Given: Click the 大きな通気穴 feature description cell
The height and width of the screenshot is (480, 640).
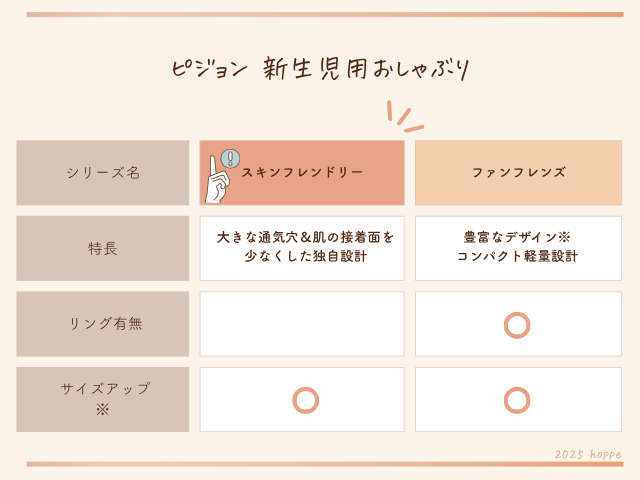Looking at the screenshot, I should click(302, 248).
